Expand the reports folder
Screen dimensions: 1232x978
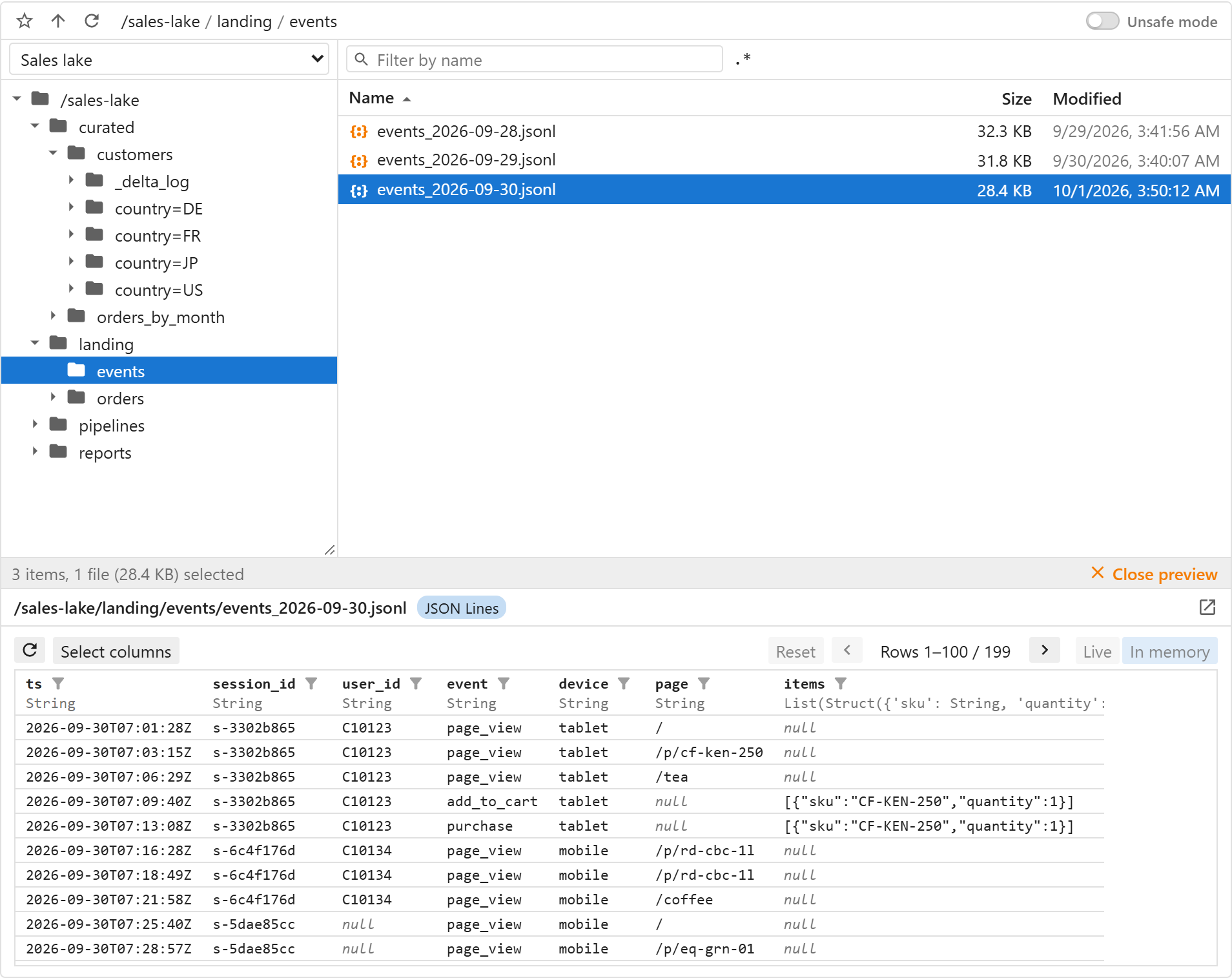(x=35, y=452)
